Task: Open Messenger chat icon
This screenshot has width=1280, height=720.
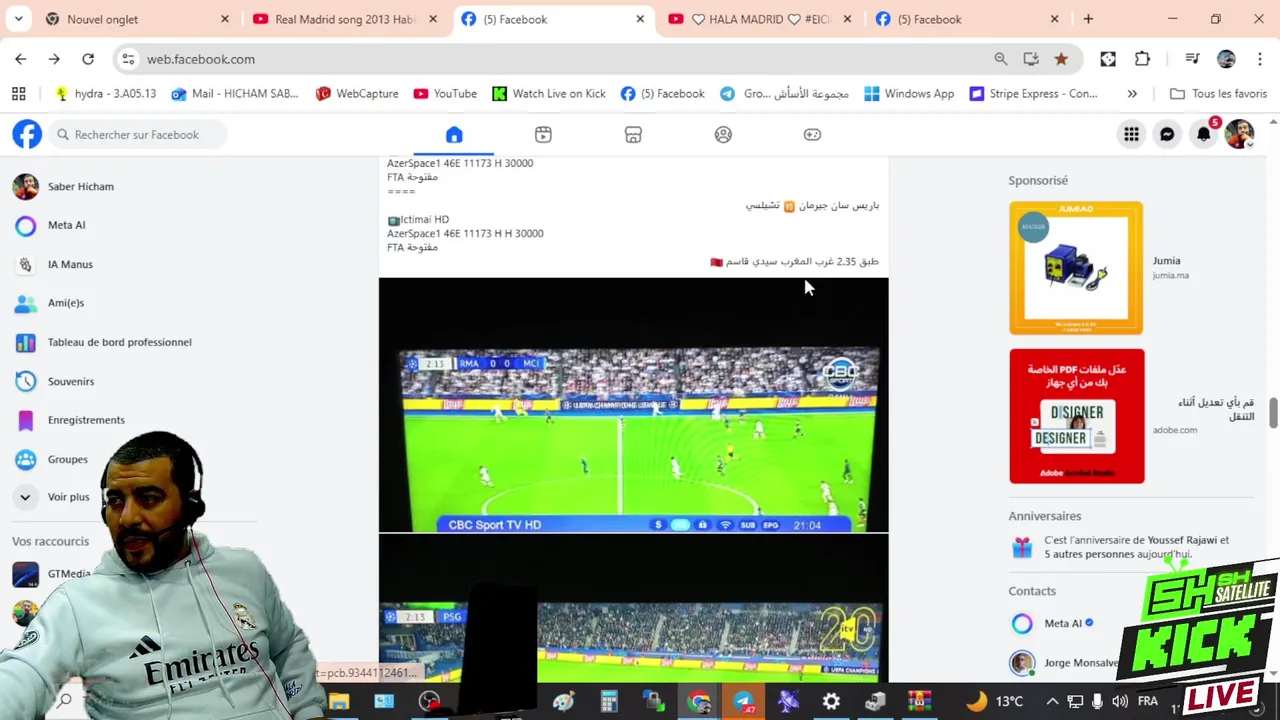Action: [x=1167, y=135]
